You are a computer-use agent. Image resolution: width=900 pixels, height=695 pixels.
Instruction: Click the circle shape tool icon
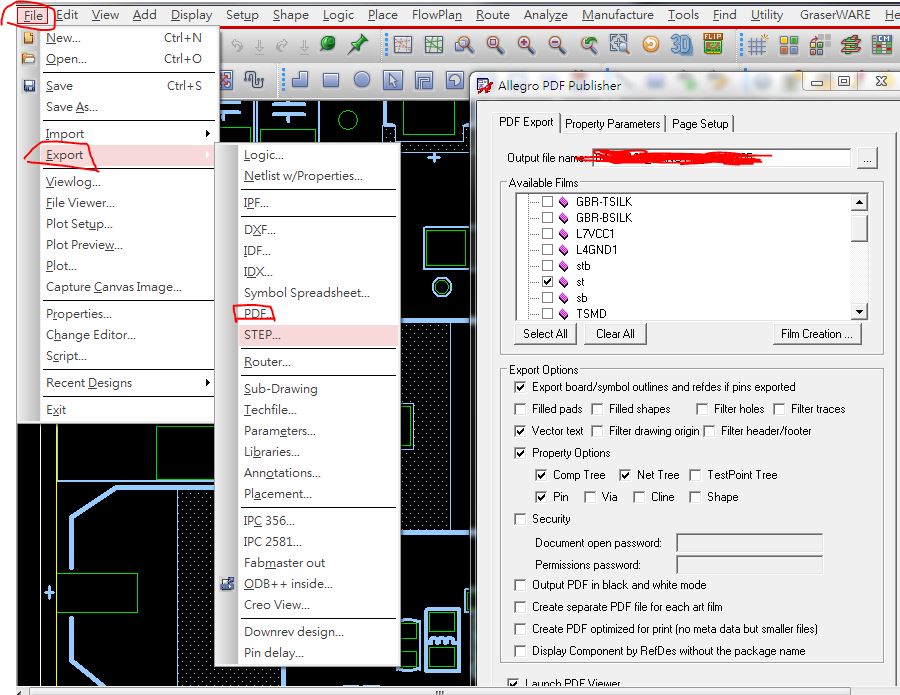tap(362, 81)
